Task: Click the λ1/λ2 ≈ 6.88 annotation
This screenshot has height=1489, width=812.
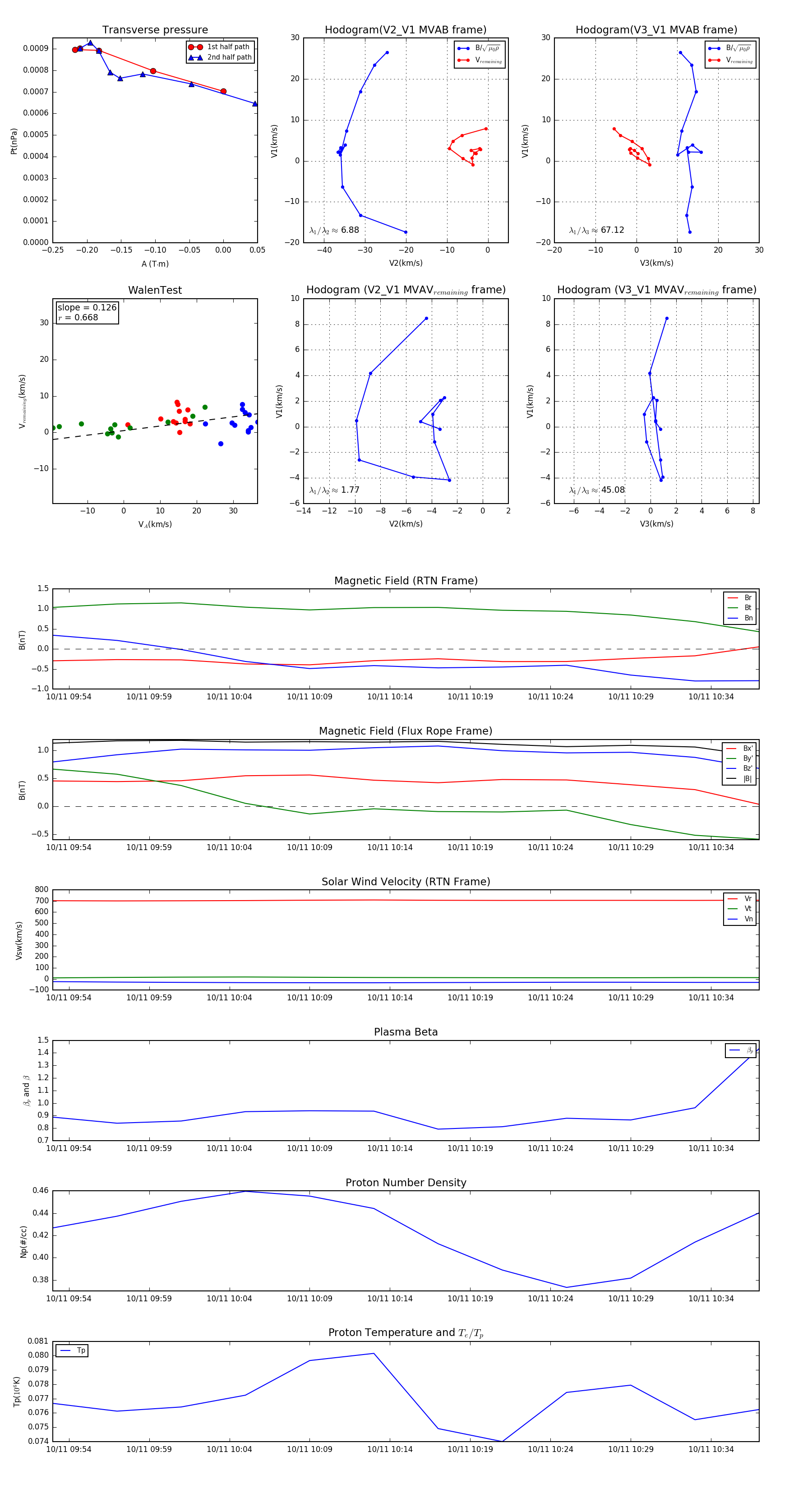Action: pos(334,230)
